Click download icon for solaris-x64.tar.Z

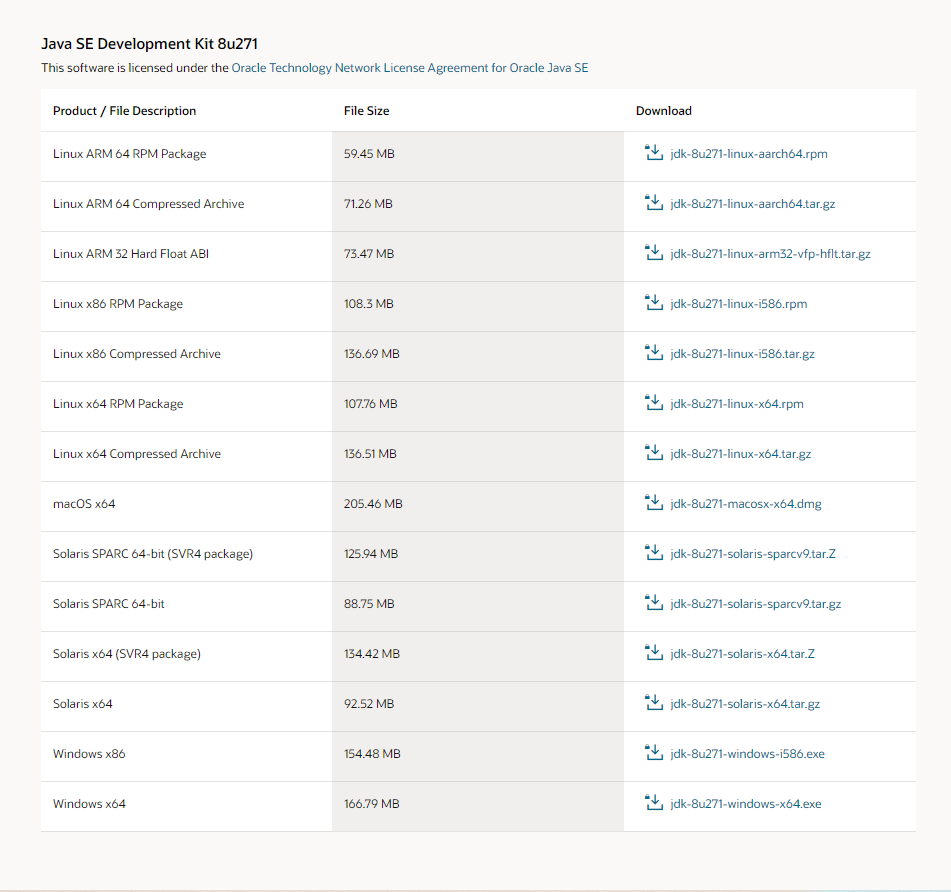click(x=654, y=652)
